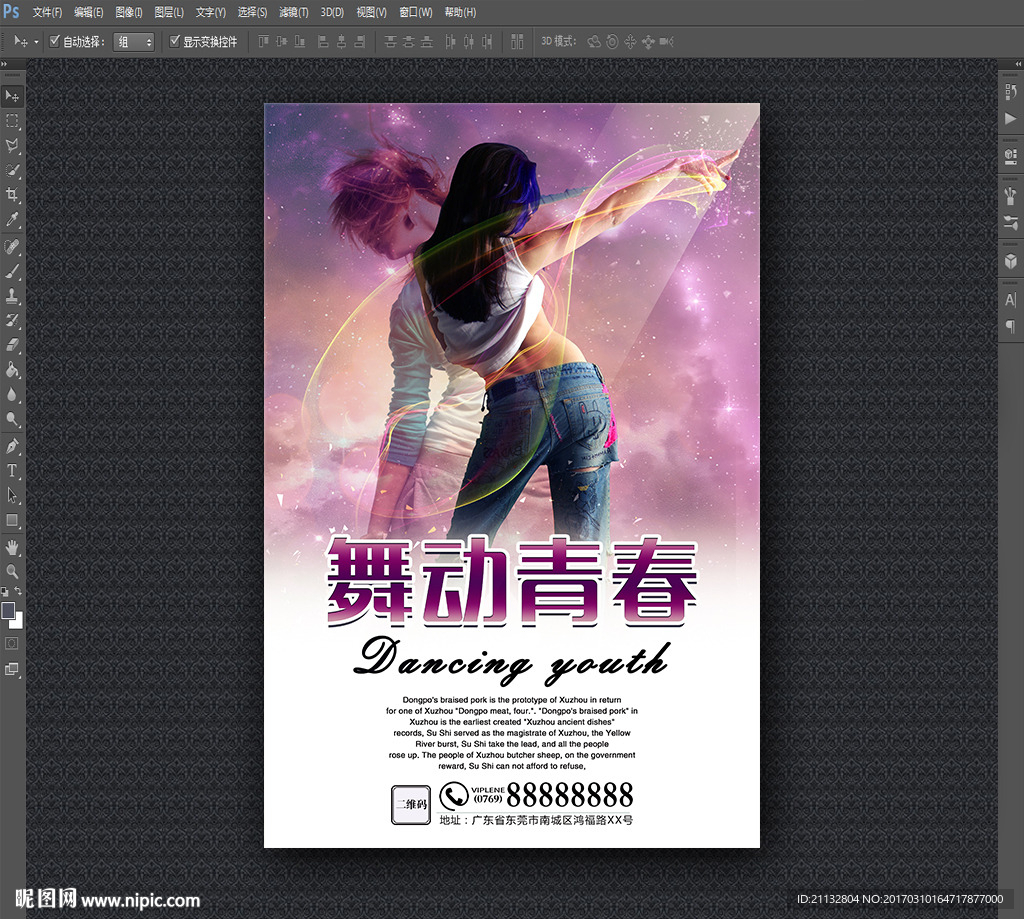This screenshot has height=919, width=1024.
Task: Open the Character panel icon
Action: coord(1010,300)
